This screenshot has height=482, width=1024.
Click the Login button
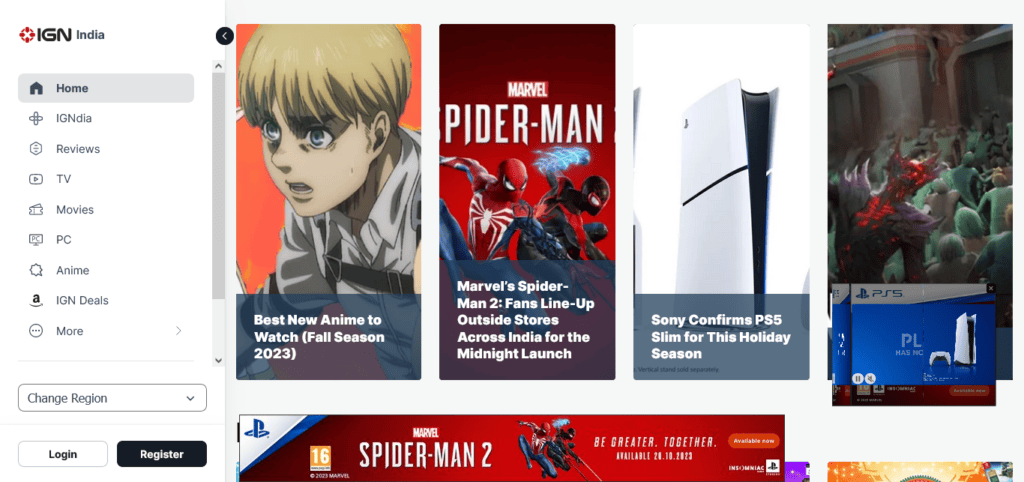coord(63,454)
